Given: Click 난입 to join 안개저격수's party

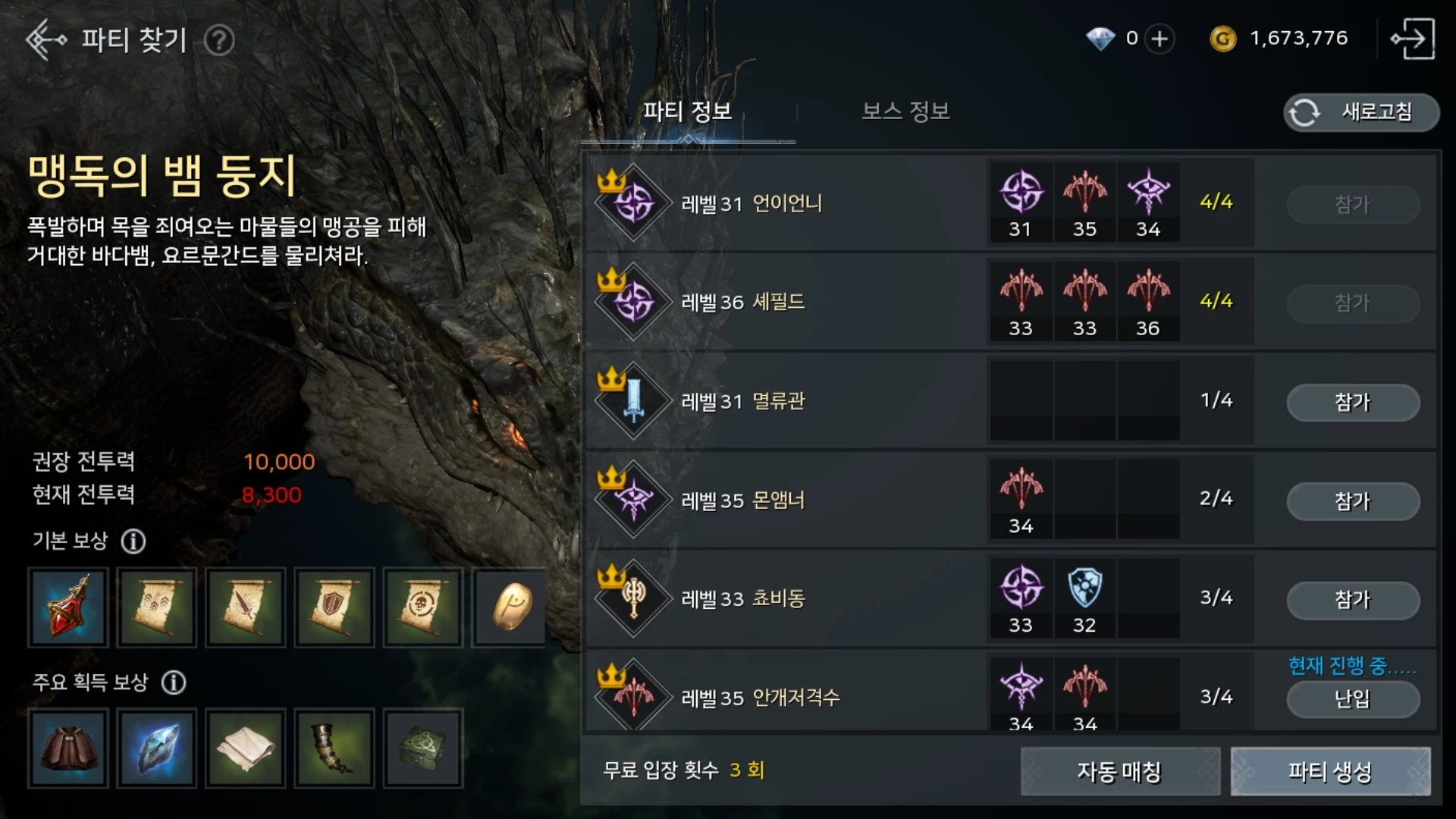Looking at the screenshot, I should [1353, 698].
